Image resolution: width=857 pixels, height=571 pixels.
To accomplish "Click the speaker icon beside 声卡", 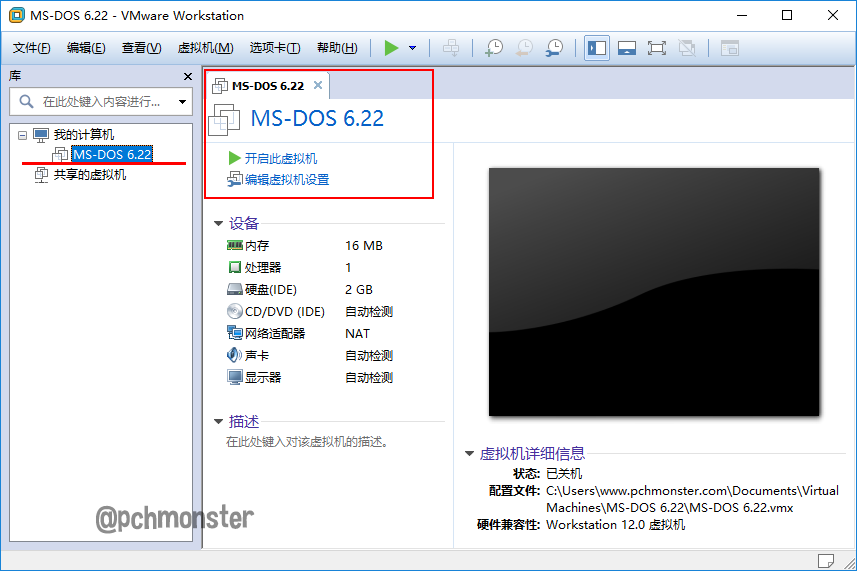I will click(x=234, y=355).
